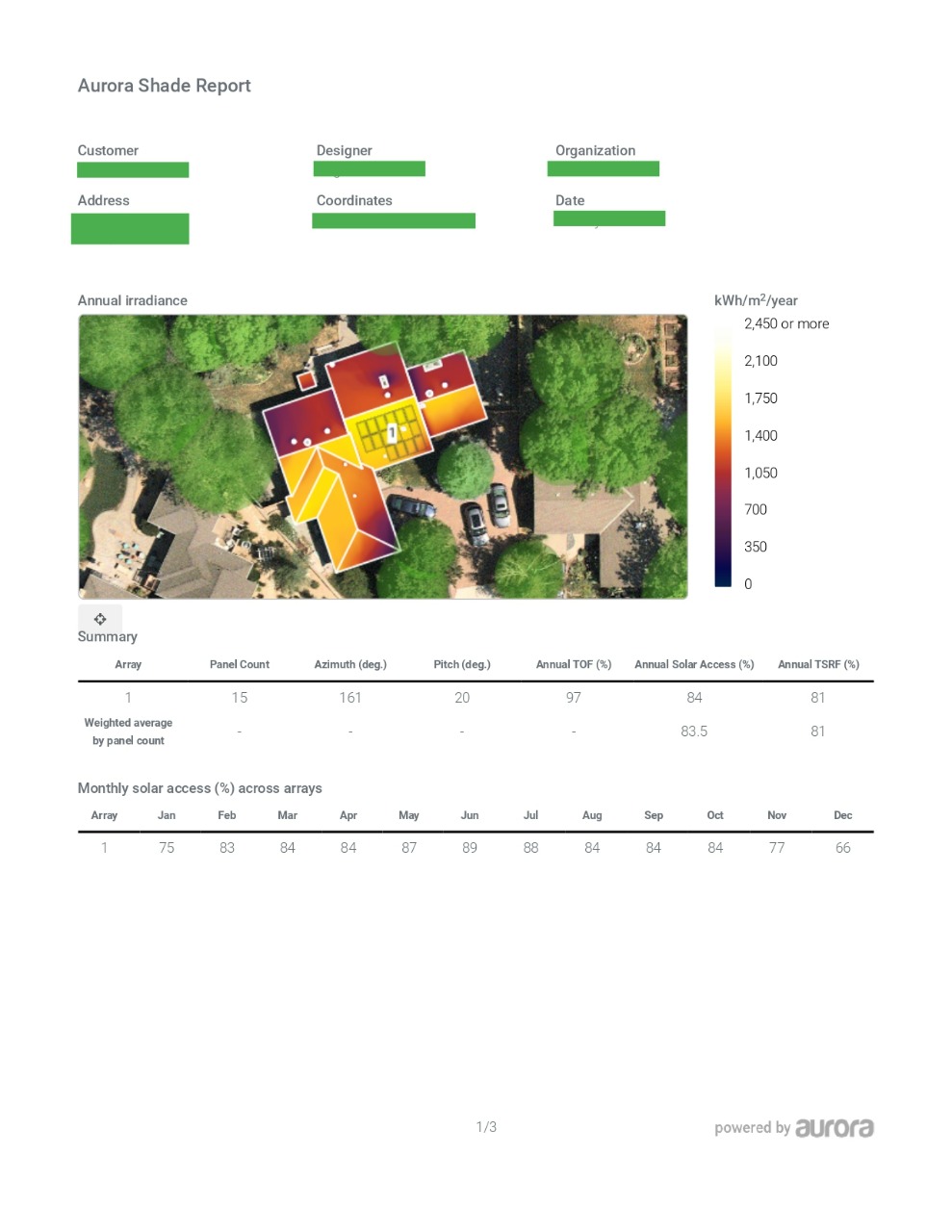Click the redacted Coordinates value
The width and height of the screenshot is (952, 1232).
coord(394,220)
